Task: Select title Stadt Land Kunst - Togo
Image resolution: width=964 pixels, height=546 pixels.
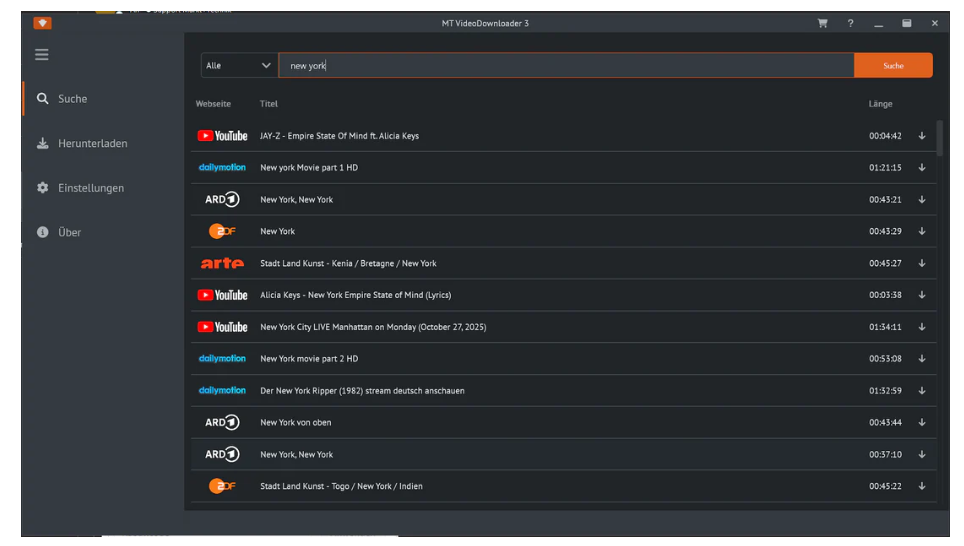Action: [x=341, y=486]
